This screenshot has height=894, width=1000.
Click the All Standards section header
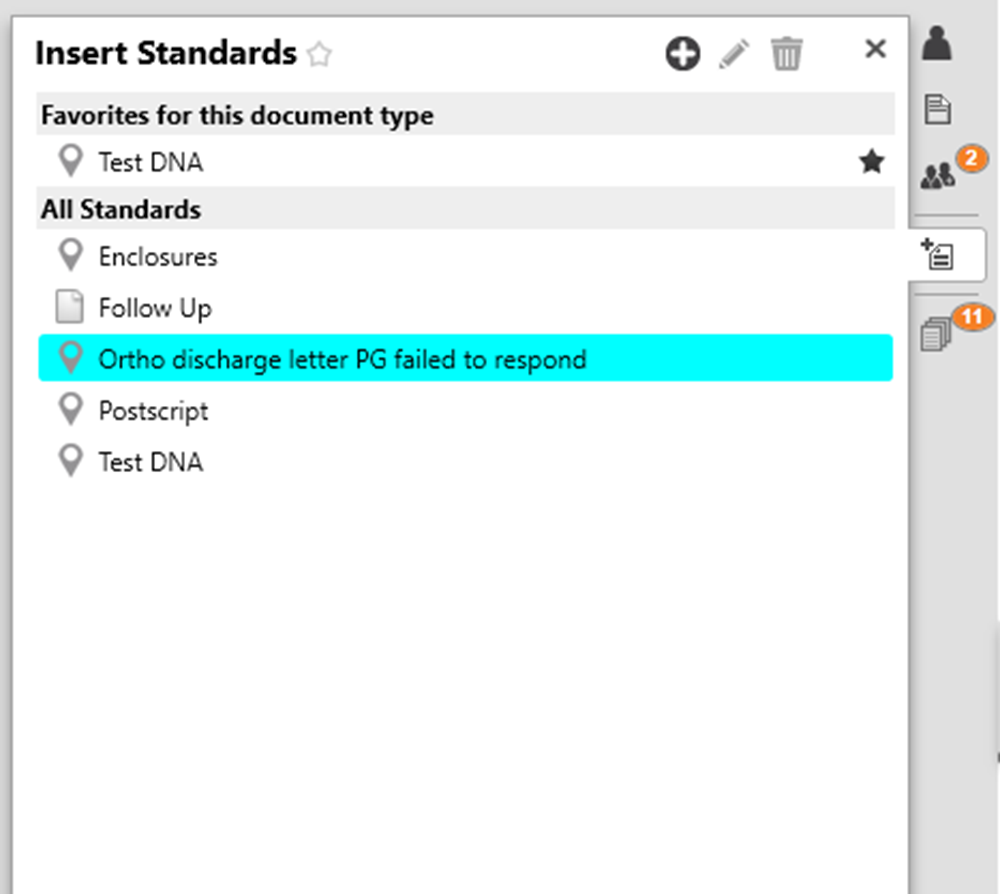click(465, 209)
